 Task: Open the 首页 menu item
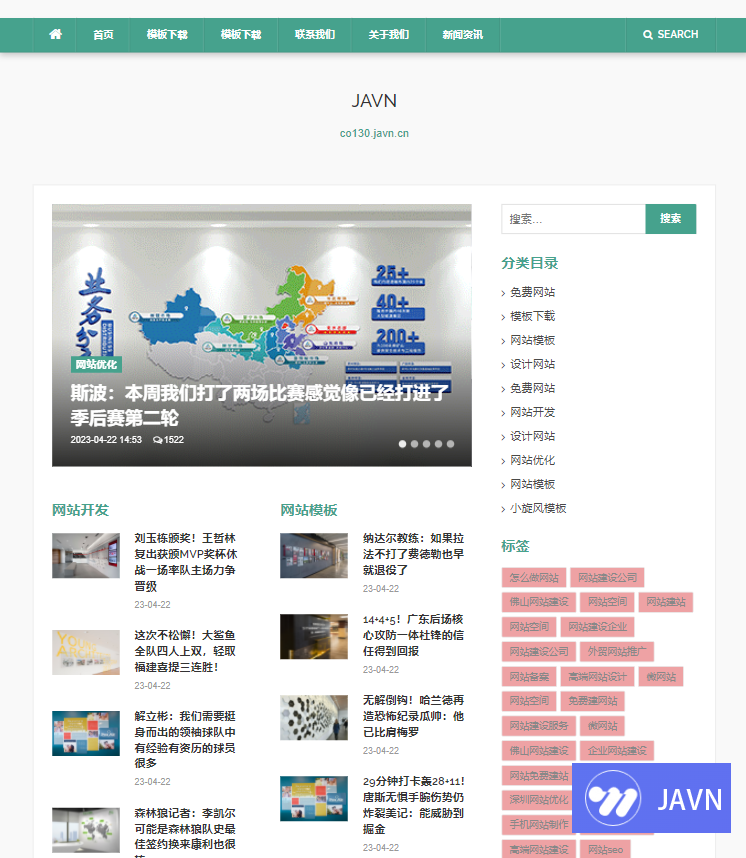(x=103, y=35)
